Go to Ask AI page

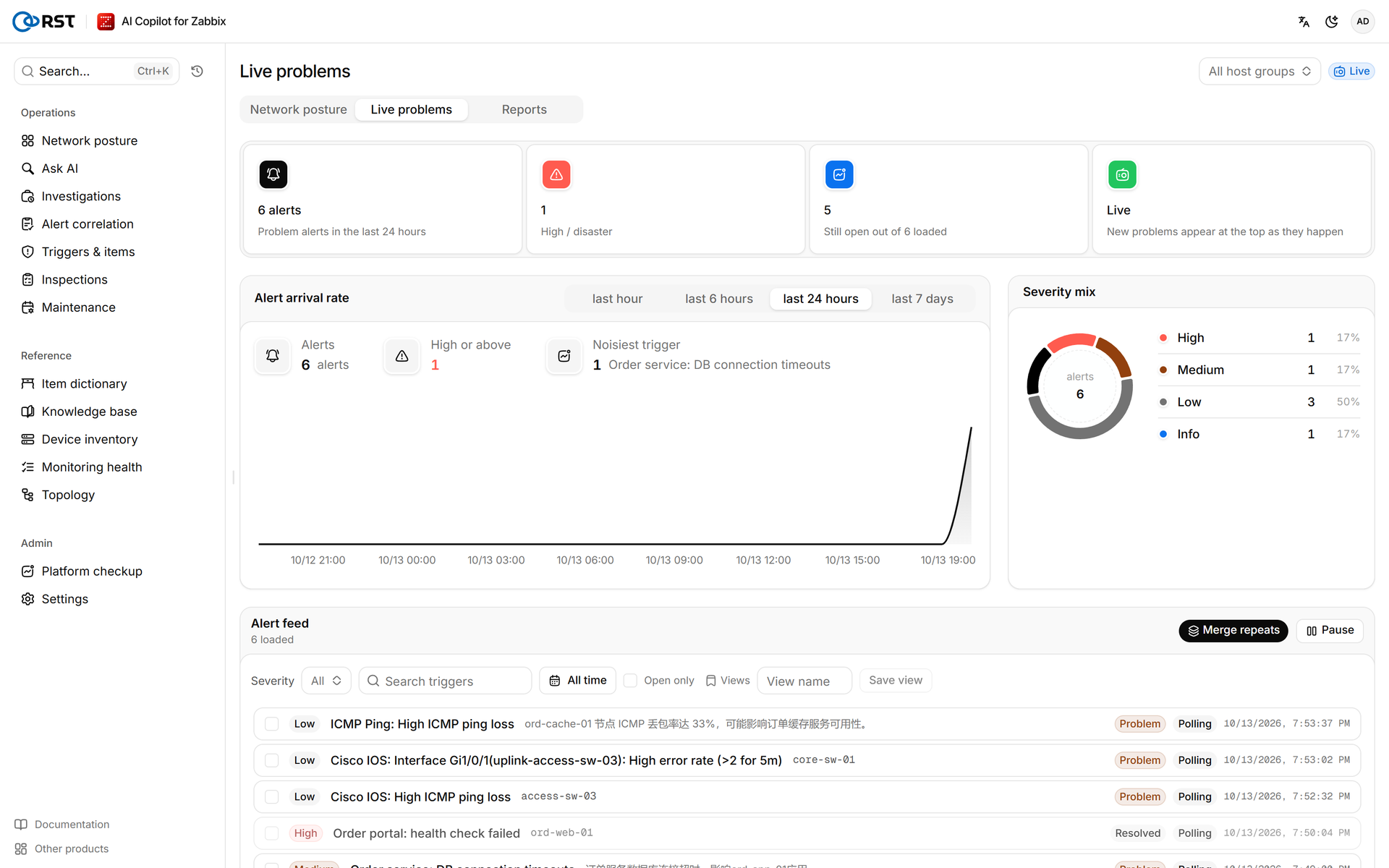[59, 169]
